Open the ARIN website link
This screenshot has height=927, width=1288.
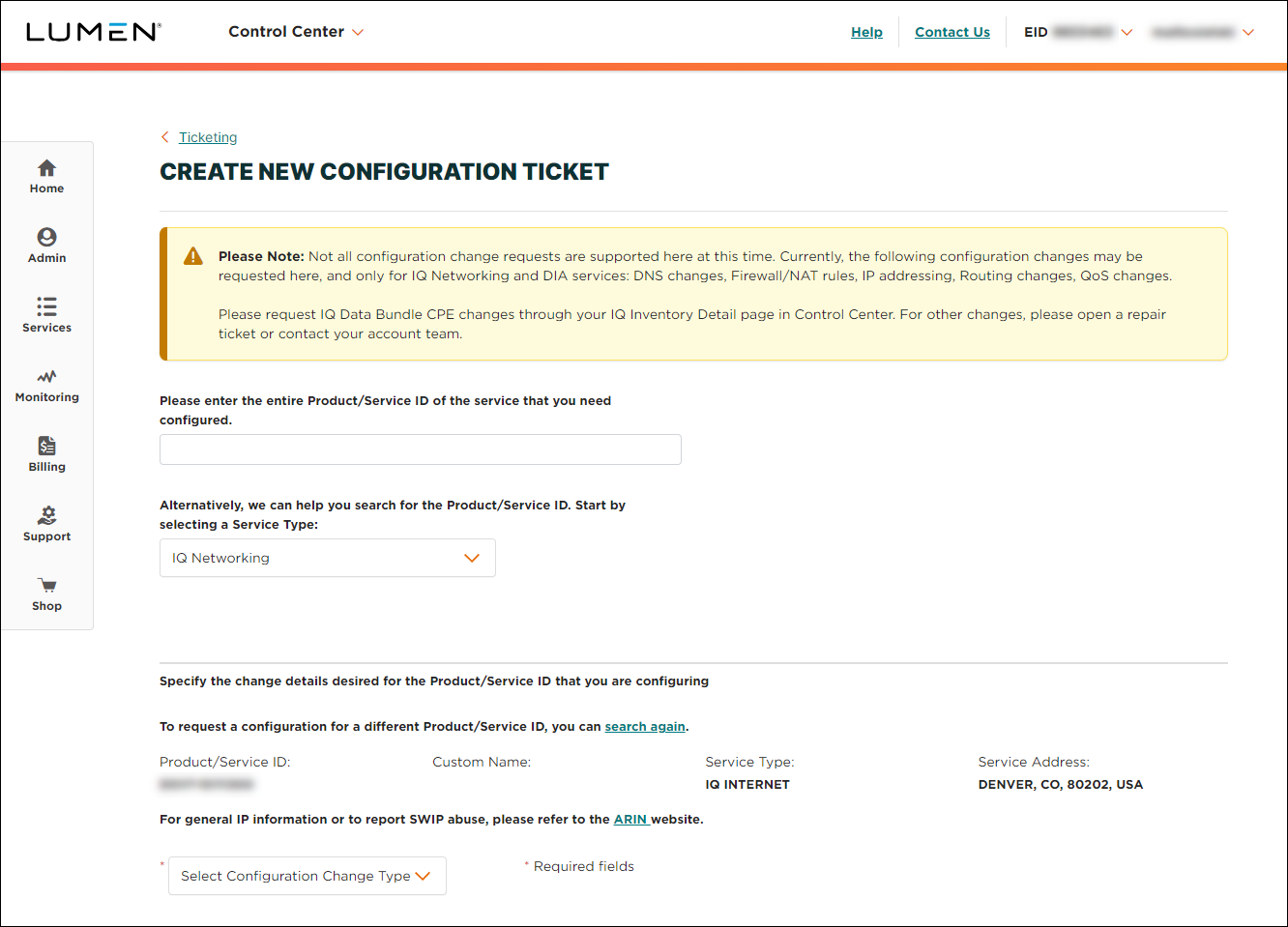click(630, 819)
